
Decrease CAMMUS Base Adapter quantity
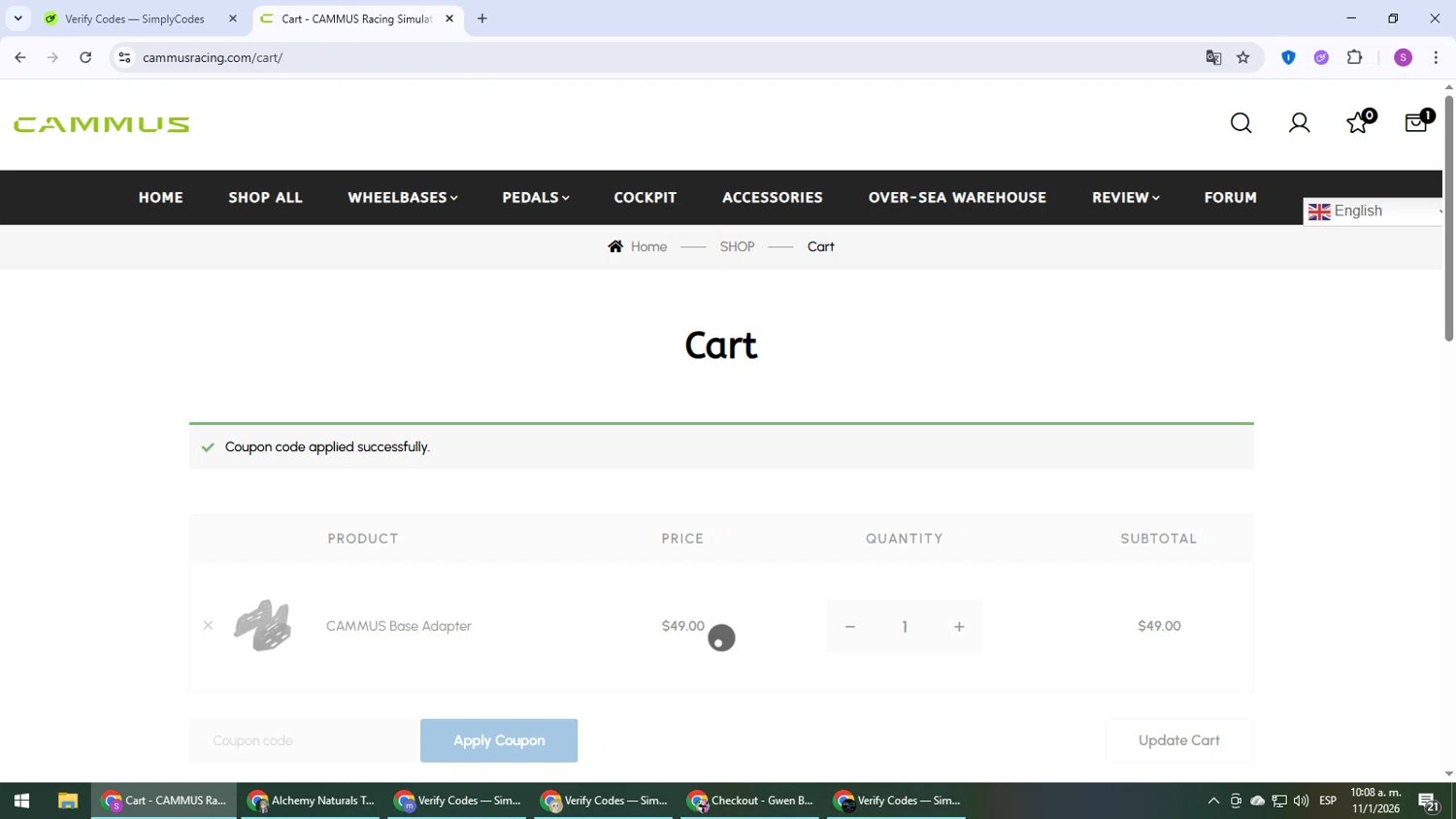[x=850, y=627]
